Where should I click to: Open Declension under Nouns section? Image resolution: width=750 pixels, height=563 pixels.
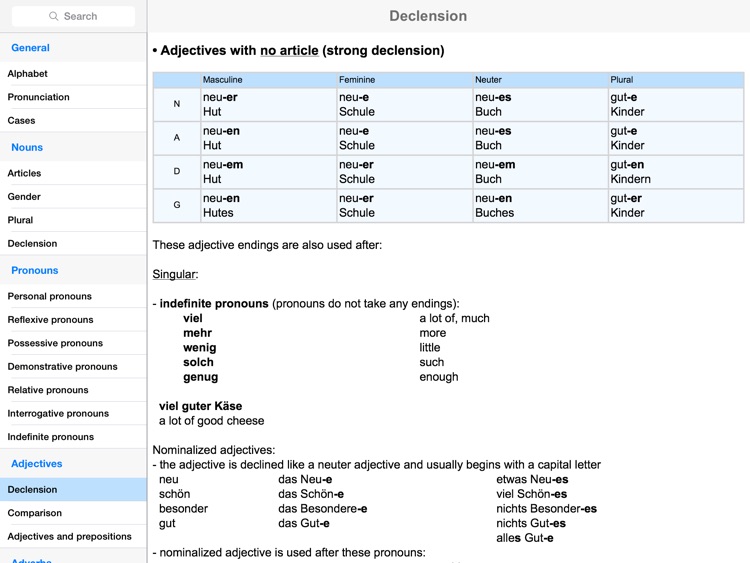73,243
